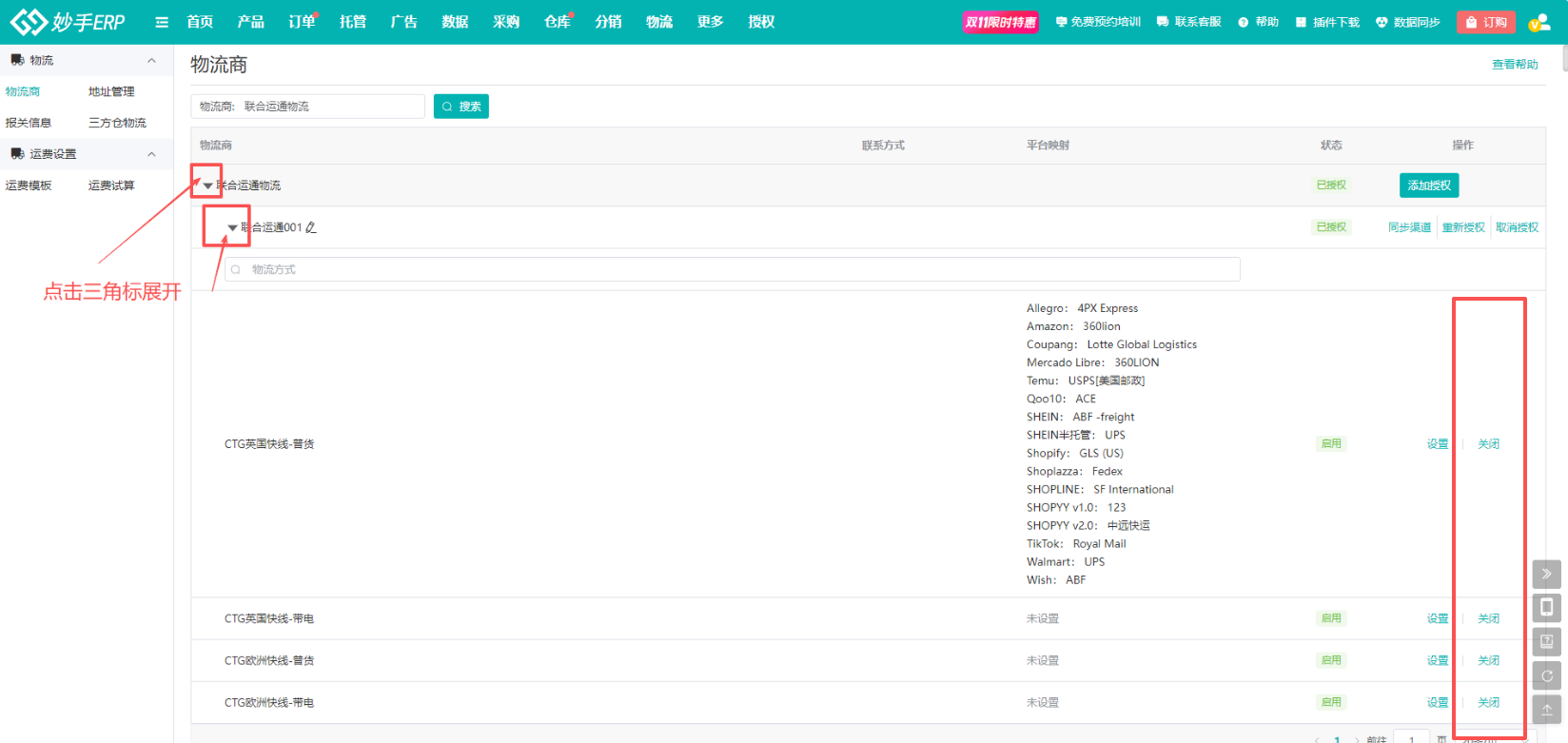
Task: Open 帮助 in the top header
Action: point(1258,22)
